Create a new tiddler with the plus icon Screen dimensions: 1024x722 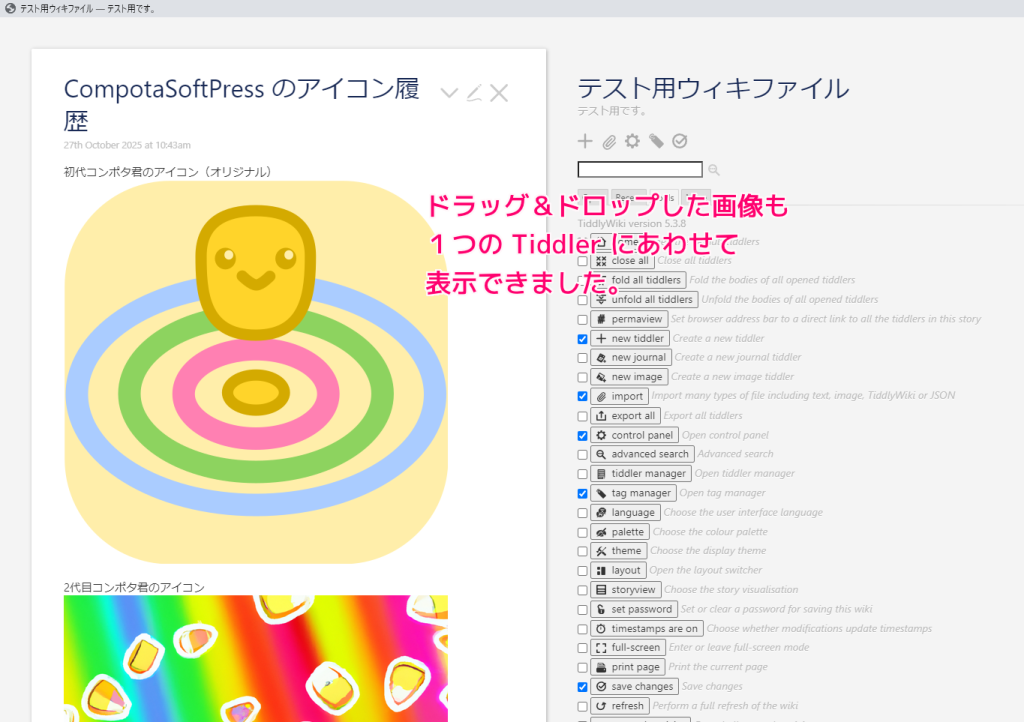point(585,141)
